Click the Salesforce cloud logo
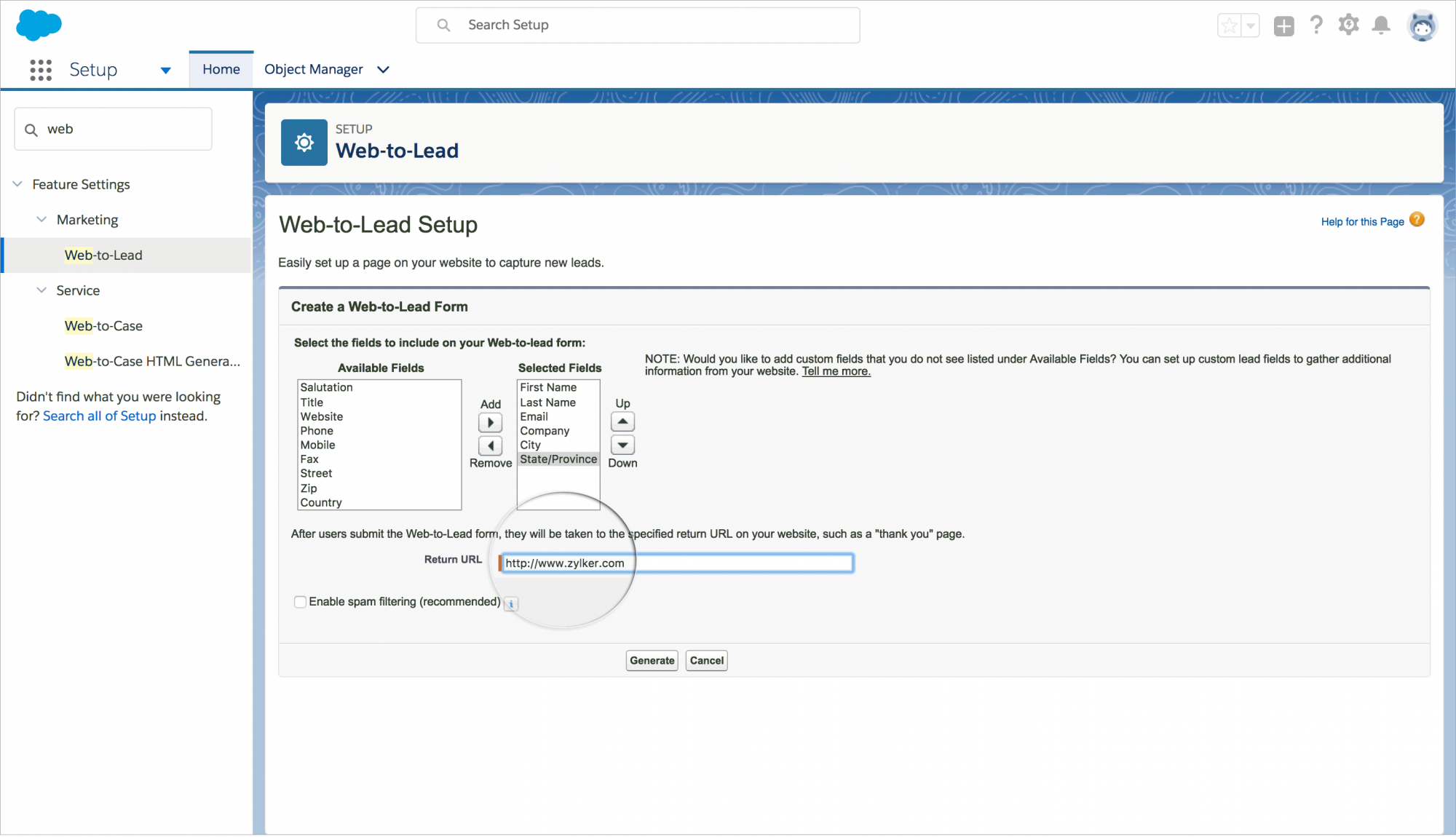The height and width of the screenshot is (837, 1456). (x=39, y=25)
